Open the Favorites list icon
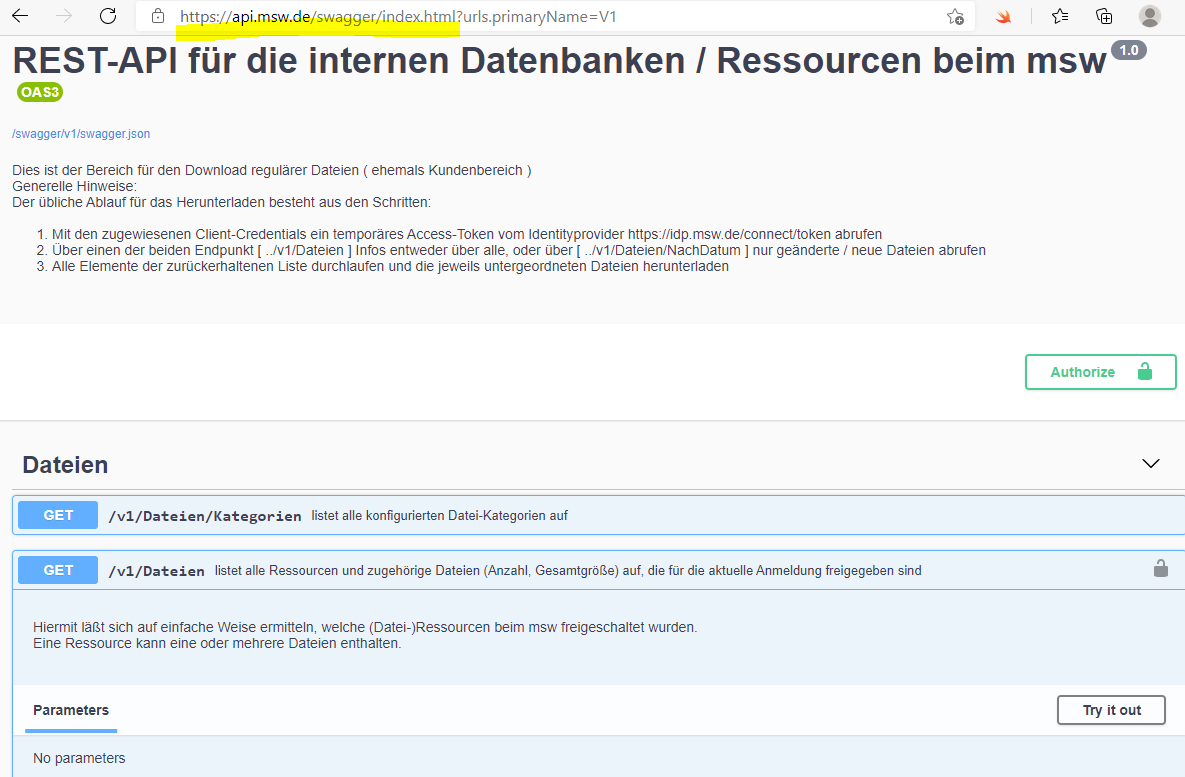The width and height of the screenshot is (1185, 777). [1060, 16]
